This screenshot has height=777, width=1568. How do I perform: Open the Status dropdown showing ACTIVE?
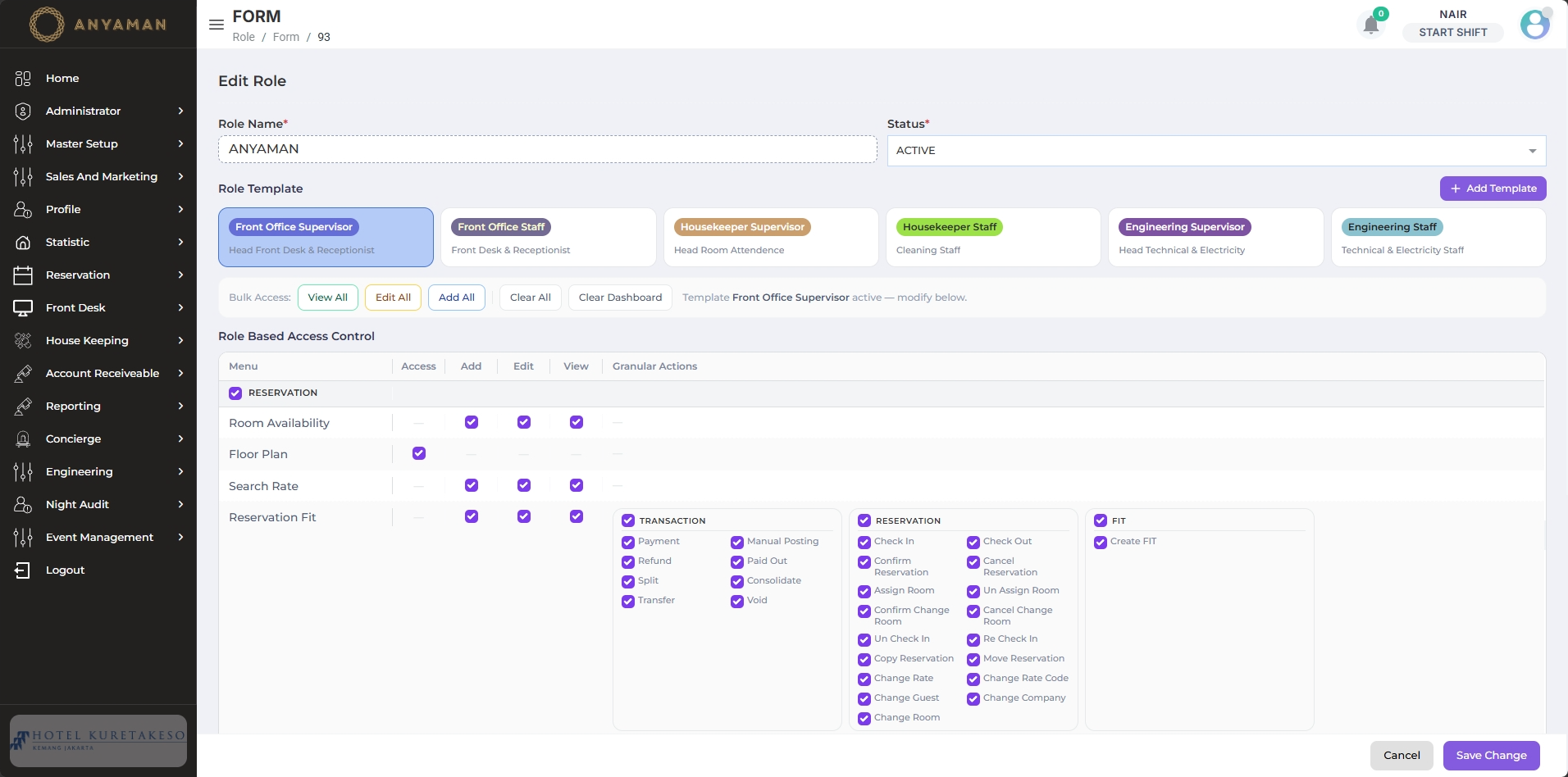click(x=1216, y=151)
